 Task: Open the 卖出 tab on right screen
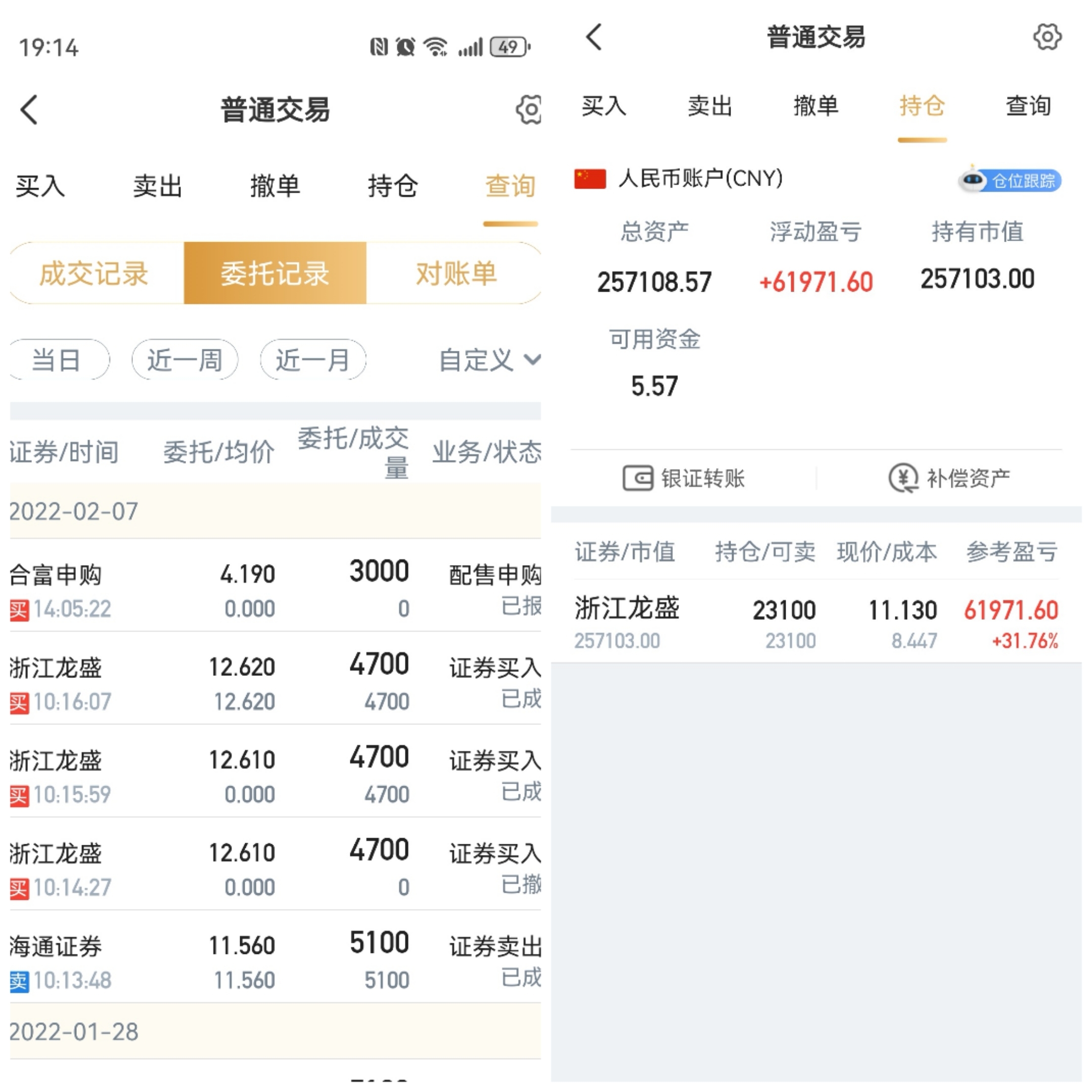tap(710, 106)
